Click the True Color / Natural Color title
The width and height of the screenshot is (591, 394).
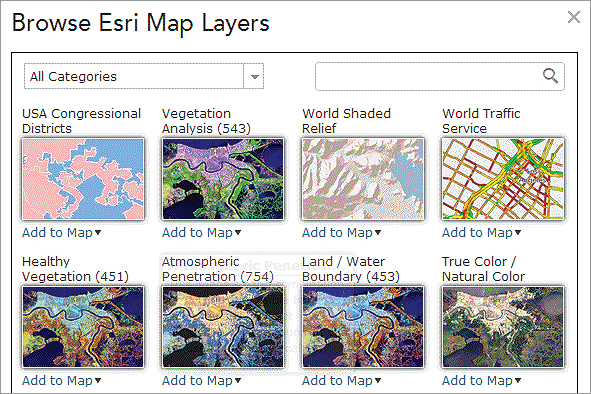(x=483, y=269)
